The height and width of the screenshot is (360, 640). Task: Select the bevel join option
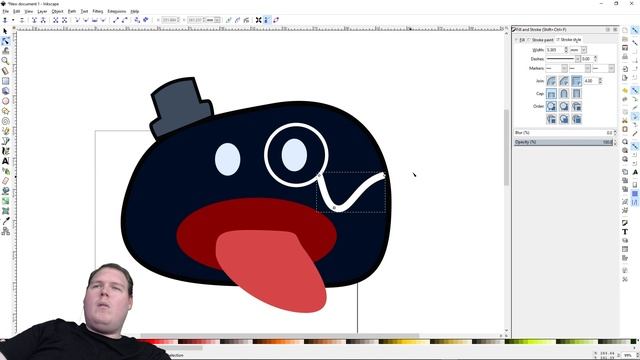click(564, 81)
